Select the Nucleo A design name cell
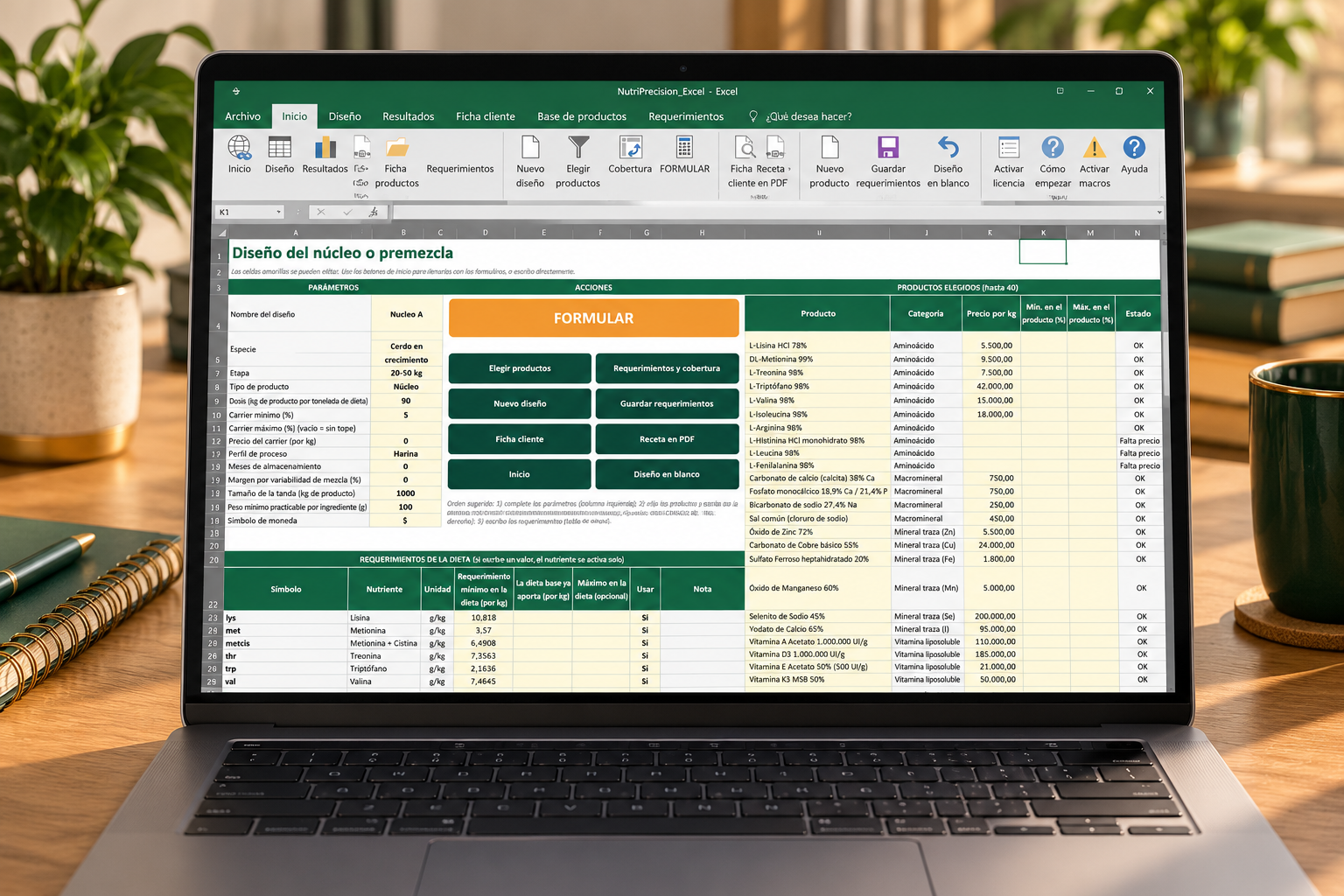Image resolution: width=1344 pixels, height=896 pixels. click(406, 314)
